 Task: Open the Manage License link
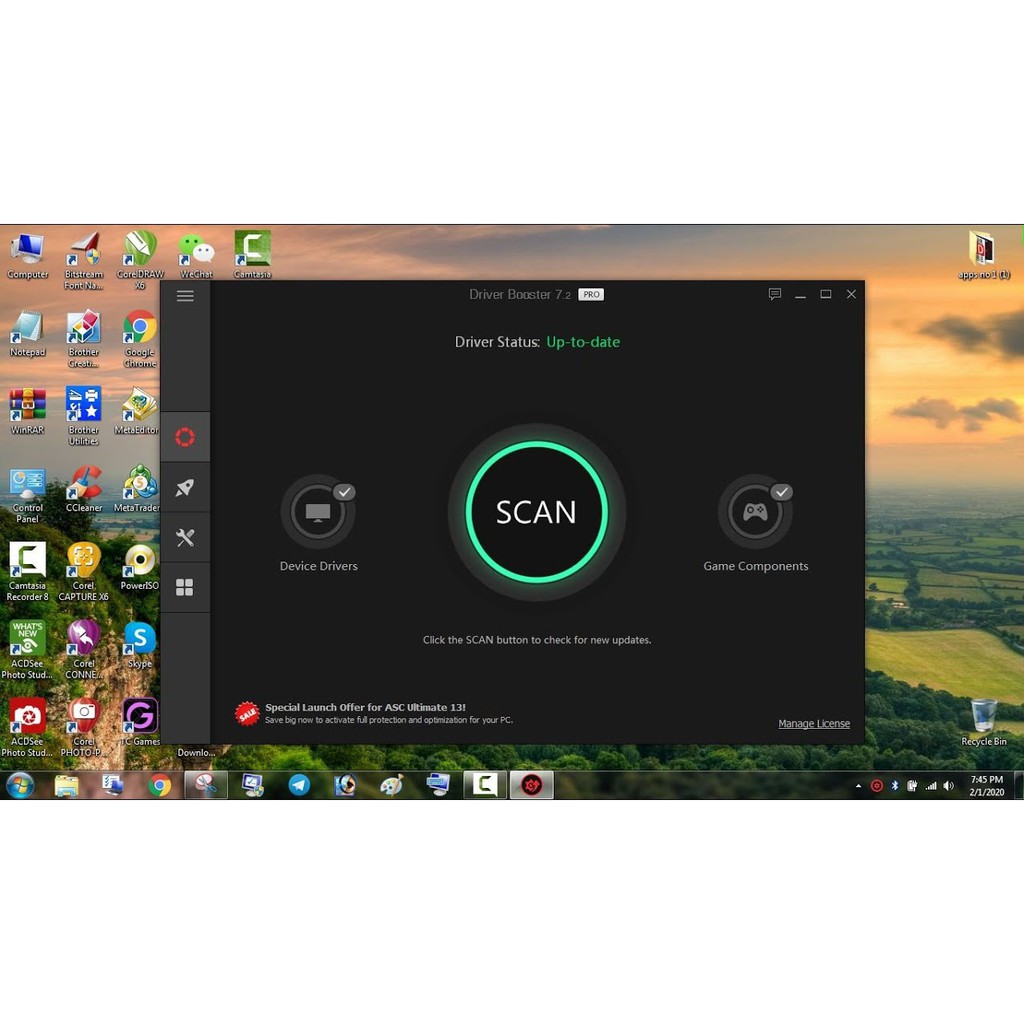click(x=814, y=724)
